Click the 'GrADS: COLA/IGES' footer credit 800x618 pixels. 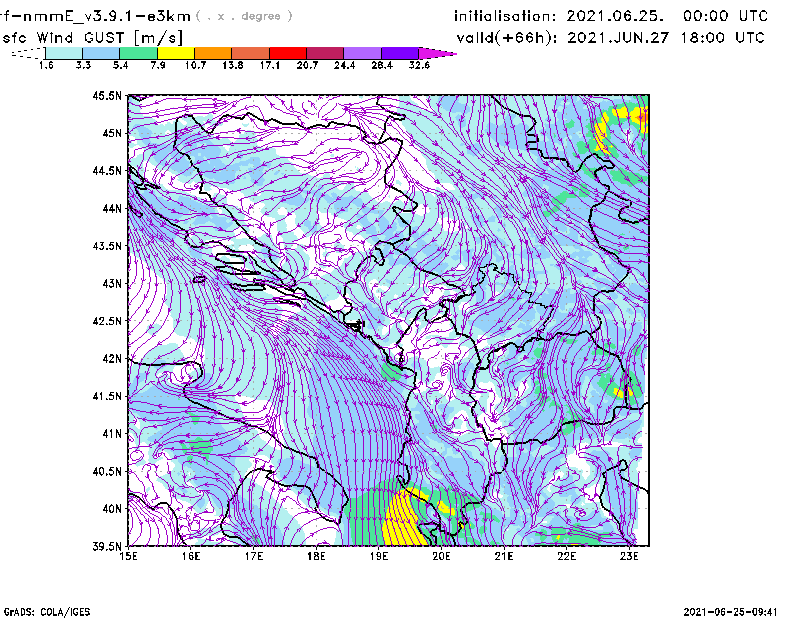(x=47, y=612)
